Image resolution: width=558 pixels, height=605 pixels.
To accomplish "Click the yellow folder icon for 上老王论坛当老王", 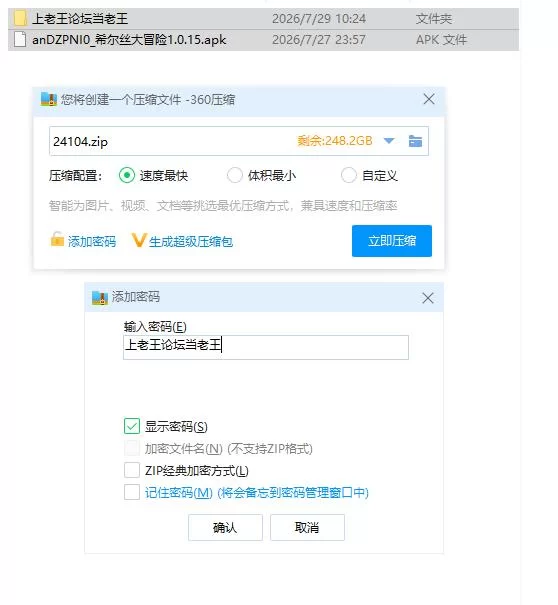I will (x=20, y=18).
